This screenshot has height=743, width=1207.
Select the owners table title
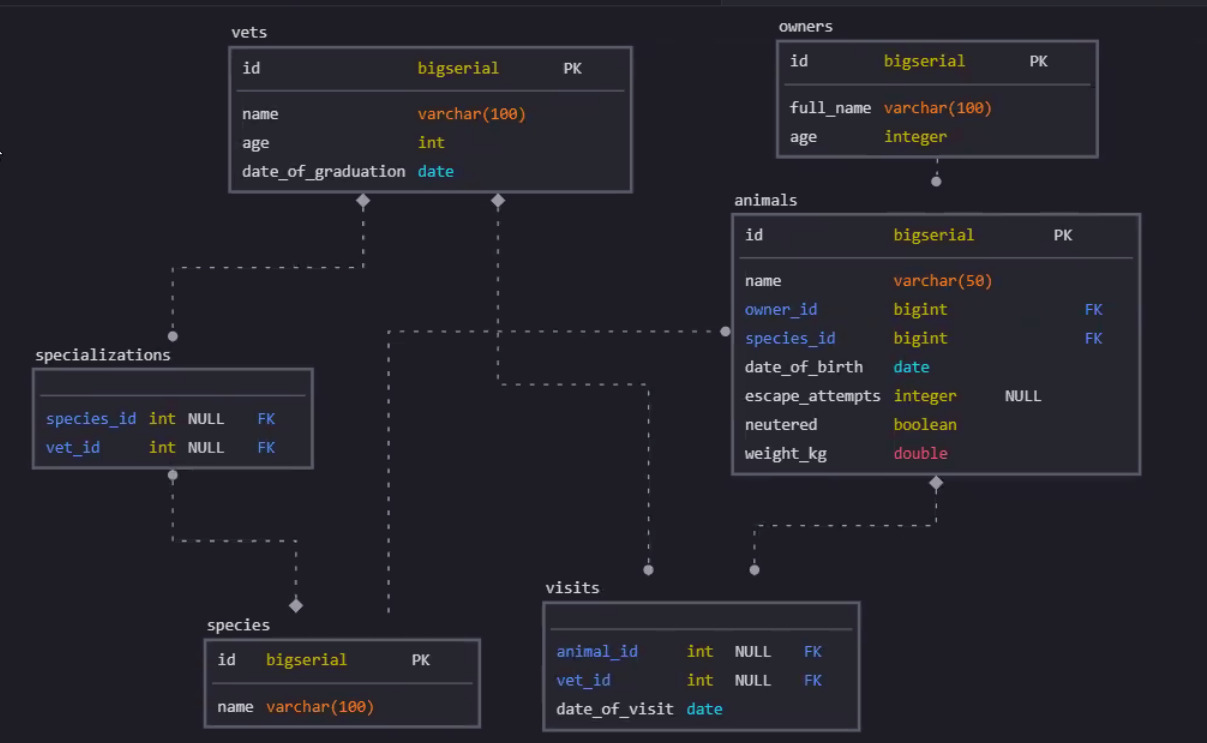click(x=806, y=26)
